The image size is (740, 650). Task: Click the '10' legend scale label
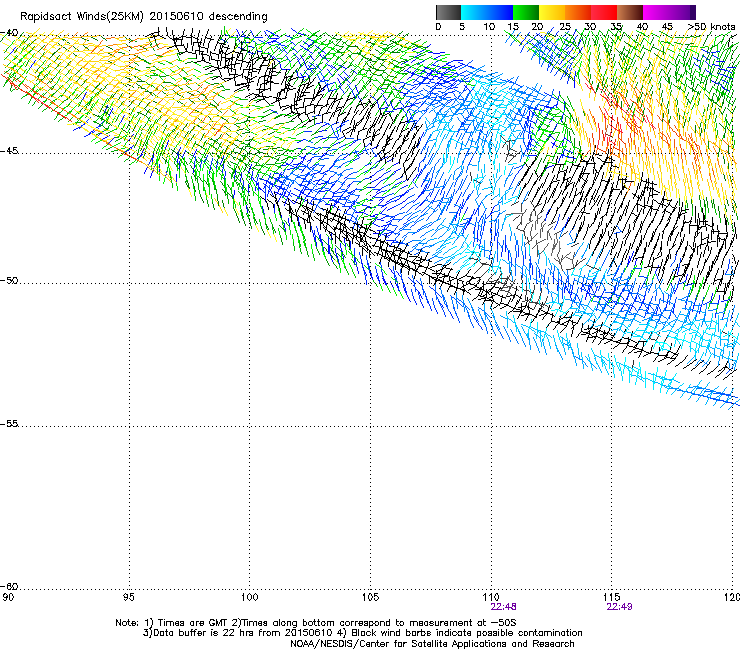(x=489, y=27)
